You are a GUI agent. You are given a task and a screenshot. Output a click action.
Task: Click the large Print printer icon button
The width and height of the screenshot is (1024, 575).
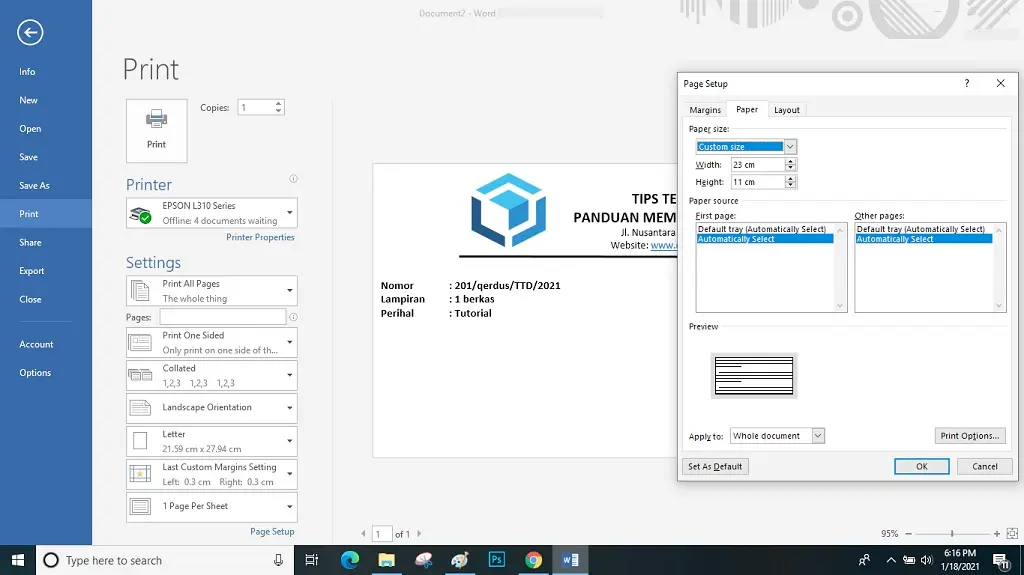pyautogui.click(x=157, y=131)
